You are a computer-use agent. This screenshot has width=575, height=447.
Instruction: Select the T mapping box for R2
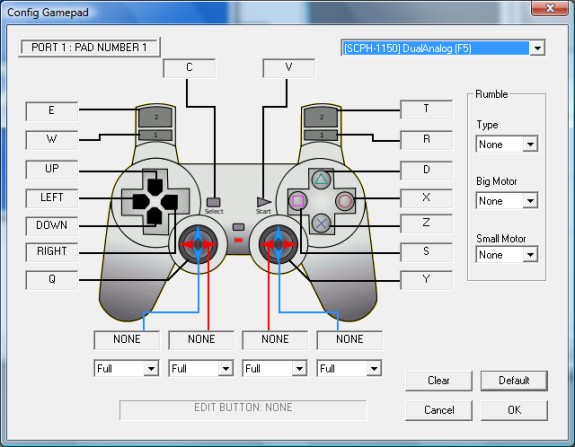[x=426, y=109]
